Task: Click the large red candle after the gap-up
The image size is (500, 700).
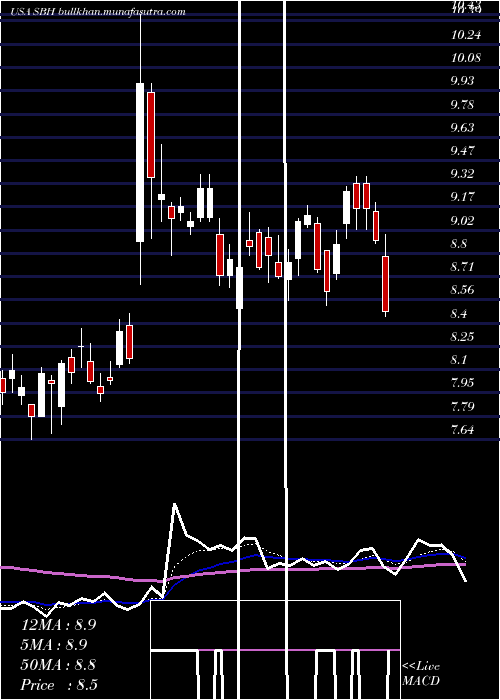Action: tap(151, 135)
